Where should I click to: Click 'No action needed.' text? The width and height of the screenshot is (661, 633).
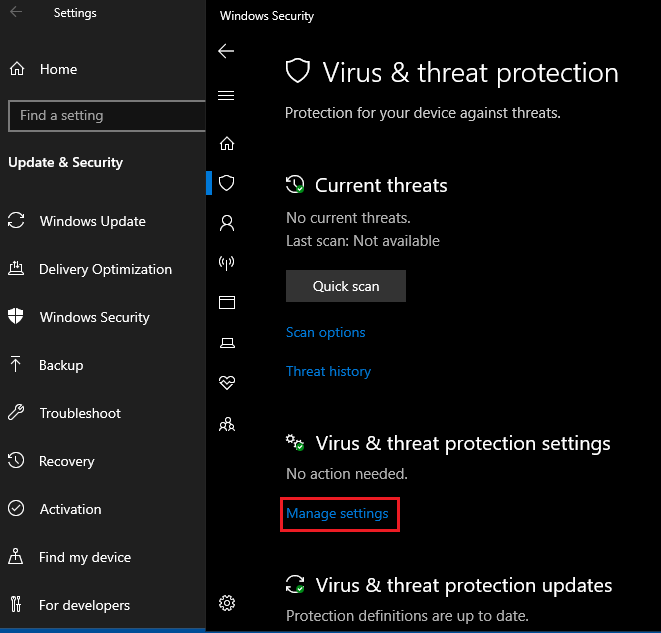[347, 474]
